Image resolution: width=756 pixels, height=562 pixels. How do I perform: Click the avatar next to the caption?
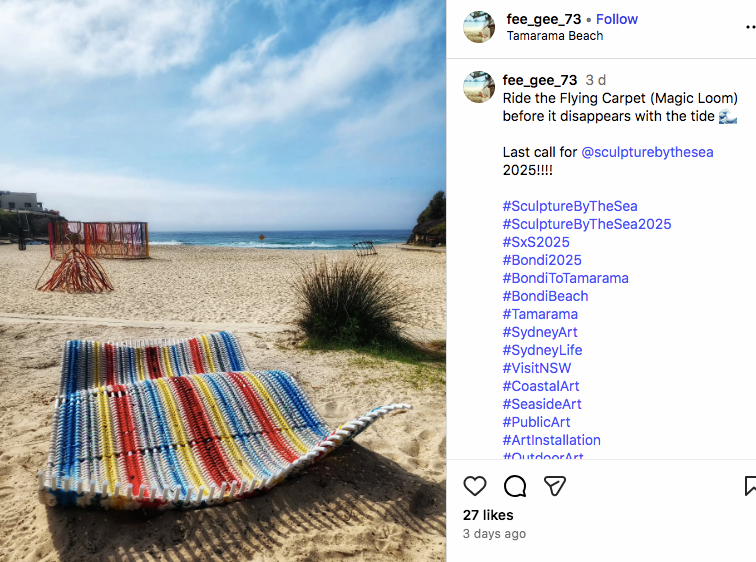[479, 87]
